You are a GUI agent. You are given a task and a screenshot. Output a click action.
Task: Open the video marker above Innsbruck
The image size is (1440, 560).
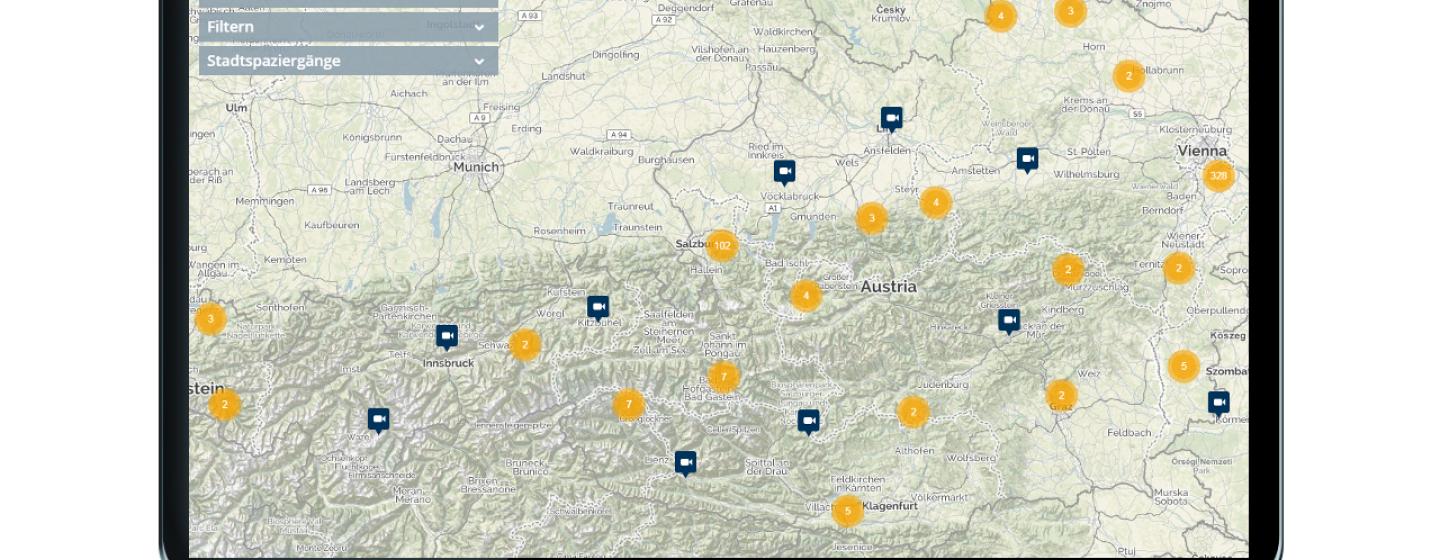[447, 337]
